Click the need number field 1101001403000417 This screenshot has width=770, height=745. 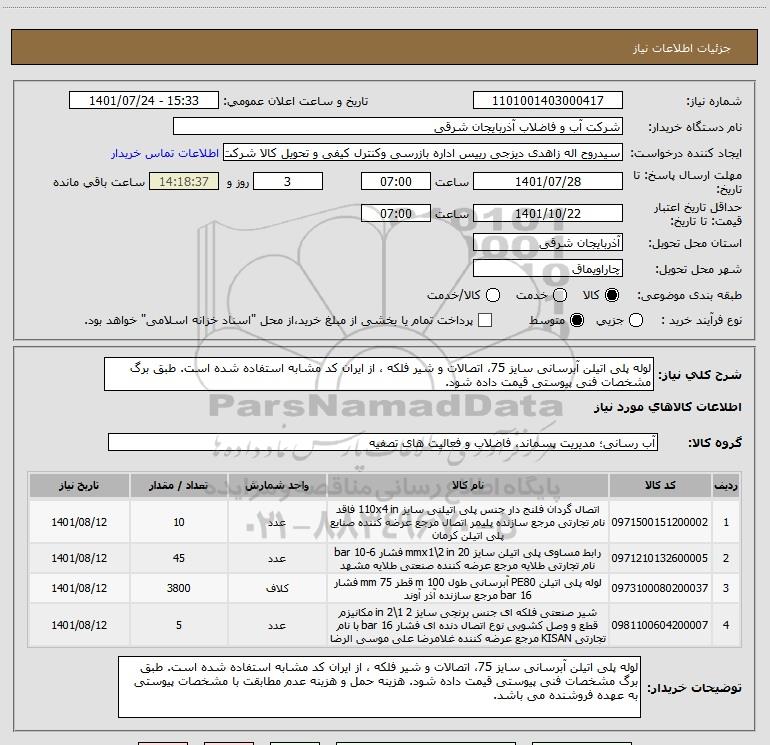click(548, 100)
